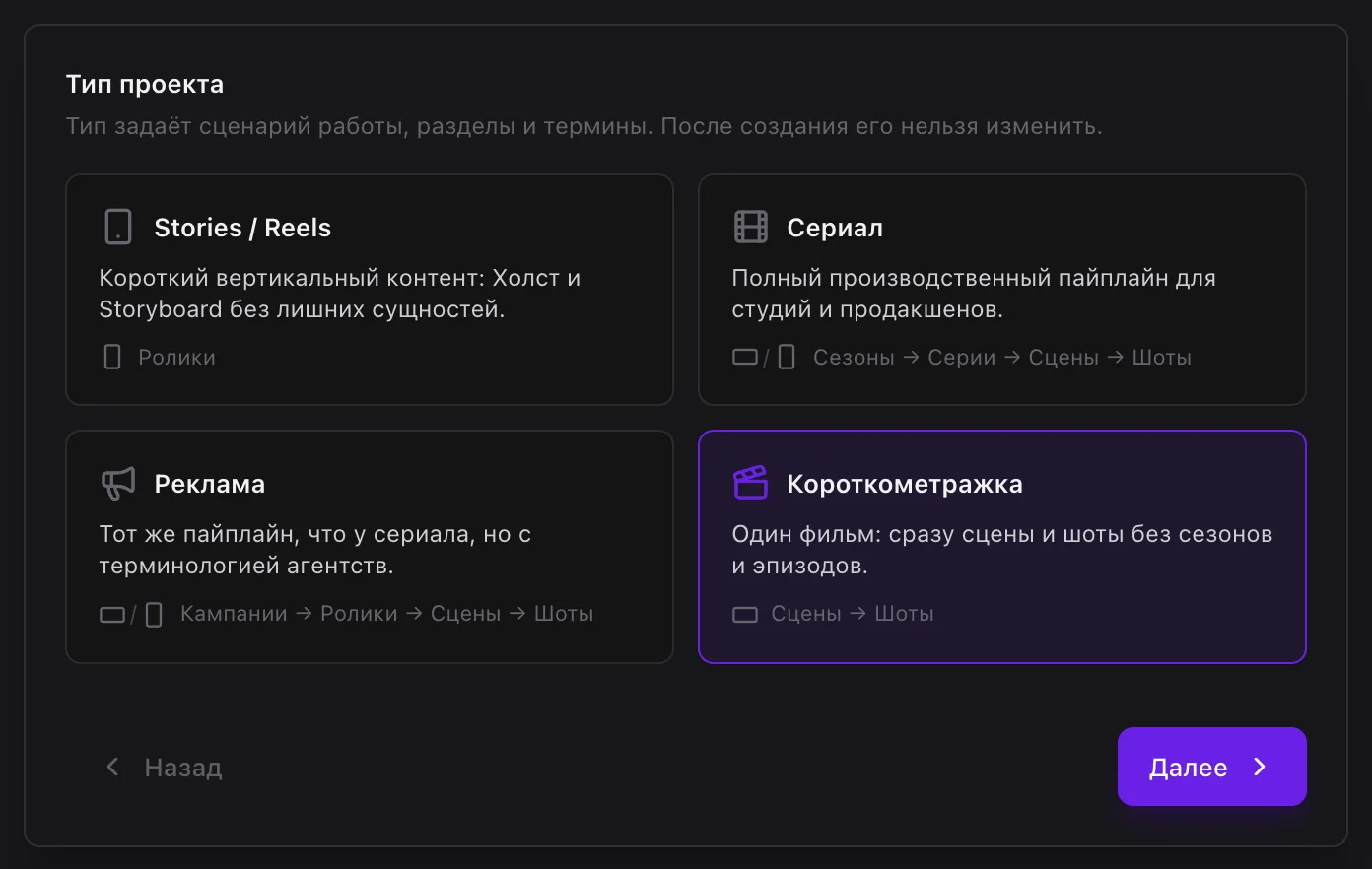Click the megaphone icon beside Реклама
Screen dimensions: 1372x869
point(118,483)
